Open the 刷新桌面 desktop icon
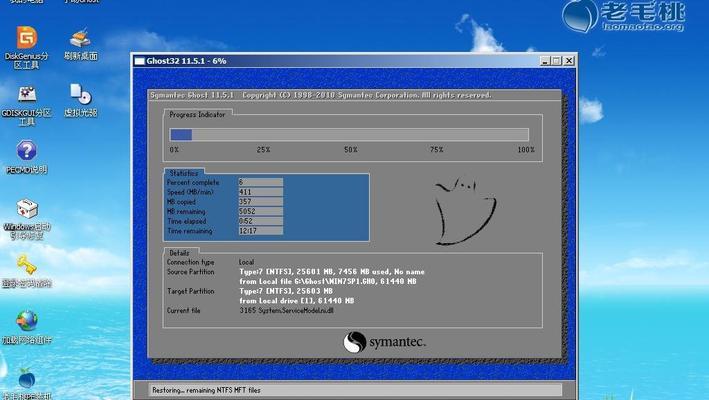709x400 pixels. click(80, 38)
